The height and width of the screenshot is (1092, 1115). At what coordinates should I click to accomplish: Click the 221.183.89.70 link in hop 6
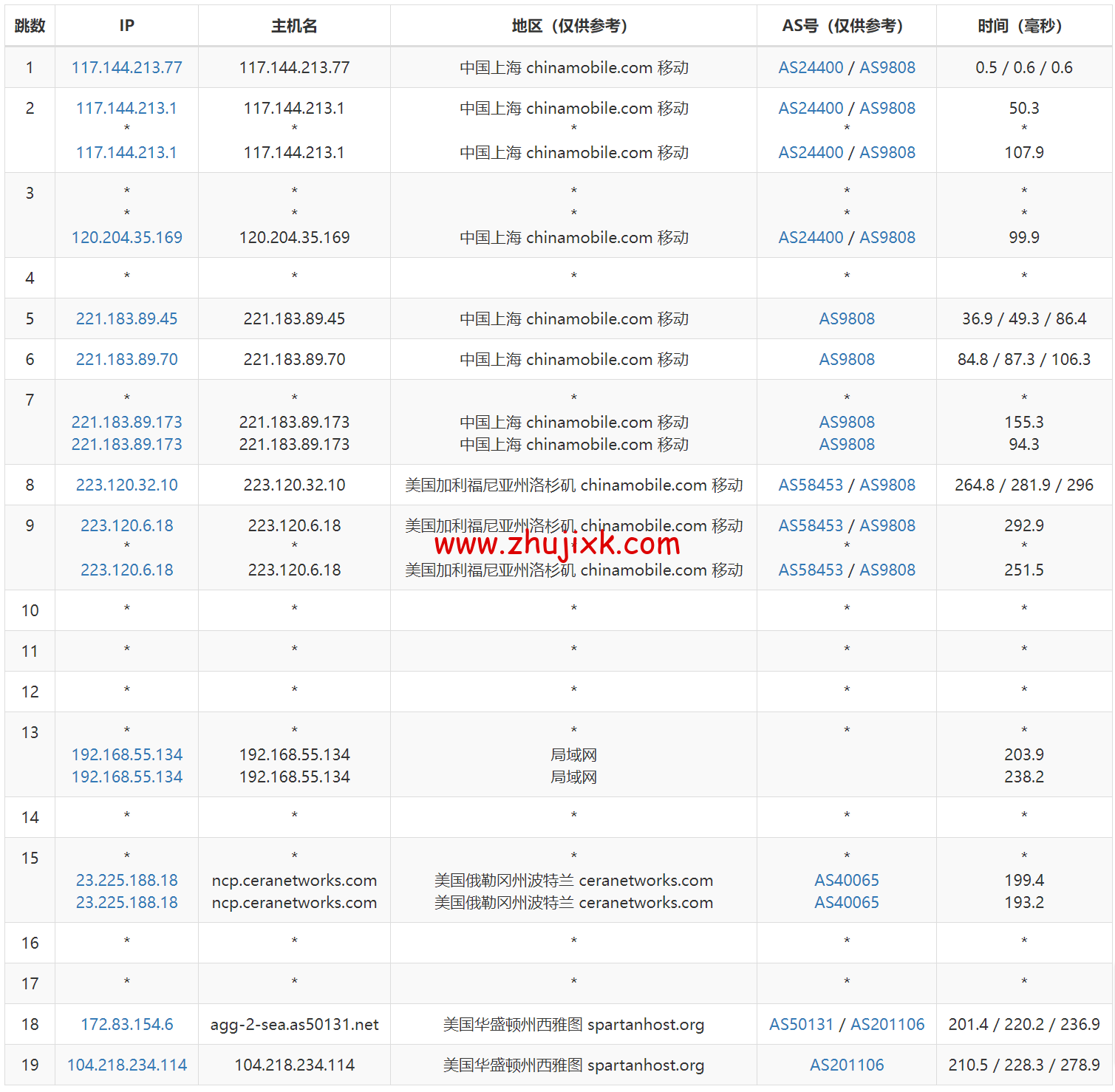point(126,359)
